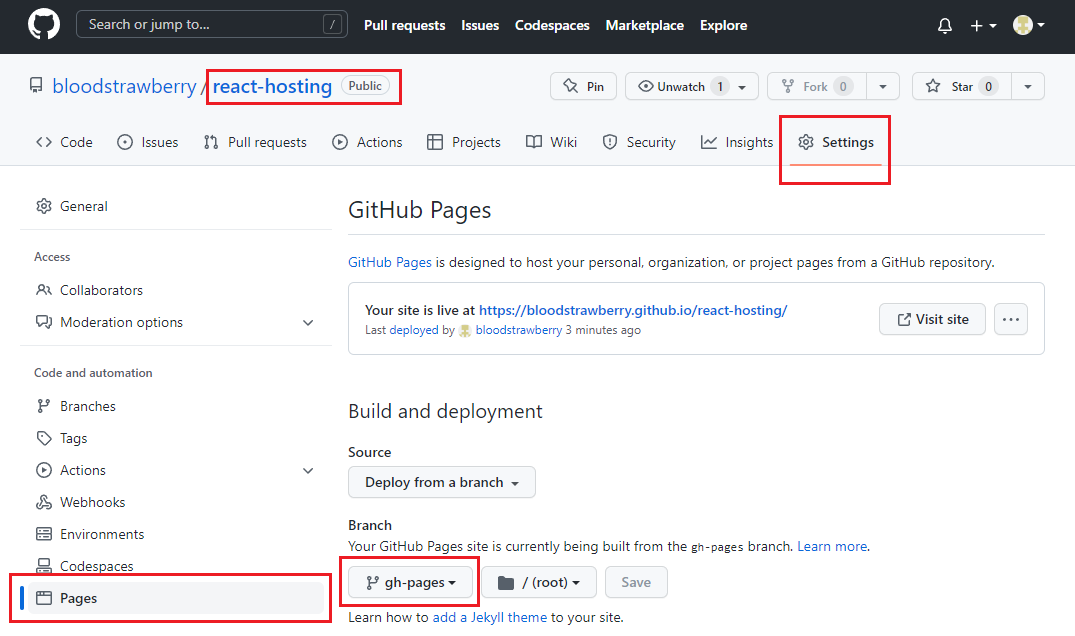Image resolution: width=1075 pixels, height=636 pixels.
Task: Open the plus create-new dropdown
Action: point(983,26)
